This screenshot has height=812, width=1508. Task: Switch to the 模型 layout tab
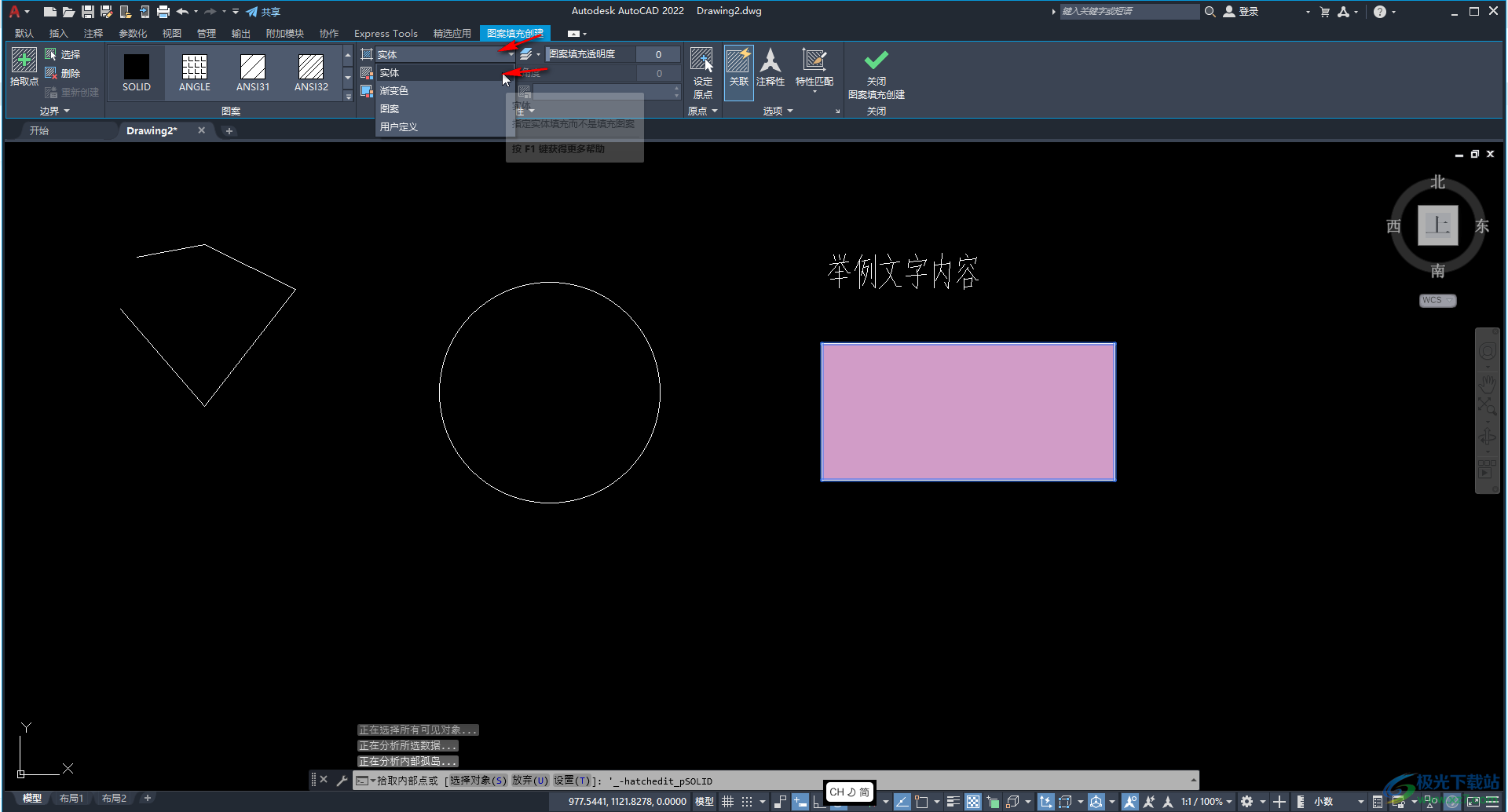[x=32, y=799]
